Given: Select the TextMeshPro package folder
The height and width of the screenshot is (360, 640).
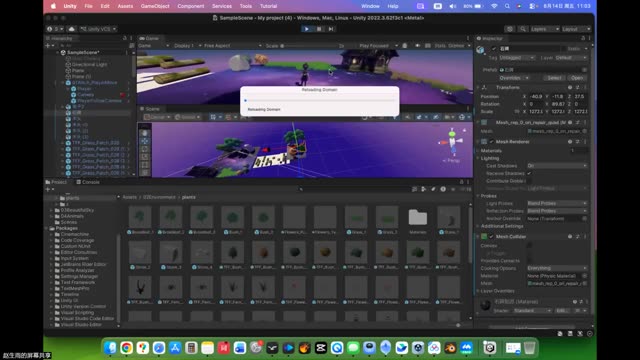Looking at the screenshot, I should [74, 289].
